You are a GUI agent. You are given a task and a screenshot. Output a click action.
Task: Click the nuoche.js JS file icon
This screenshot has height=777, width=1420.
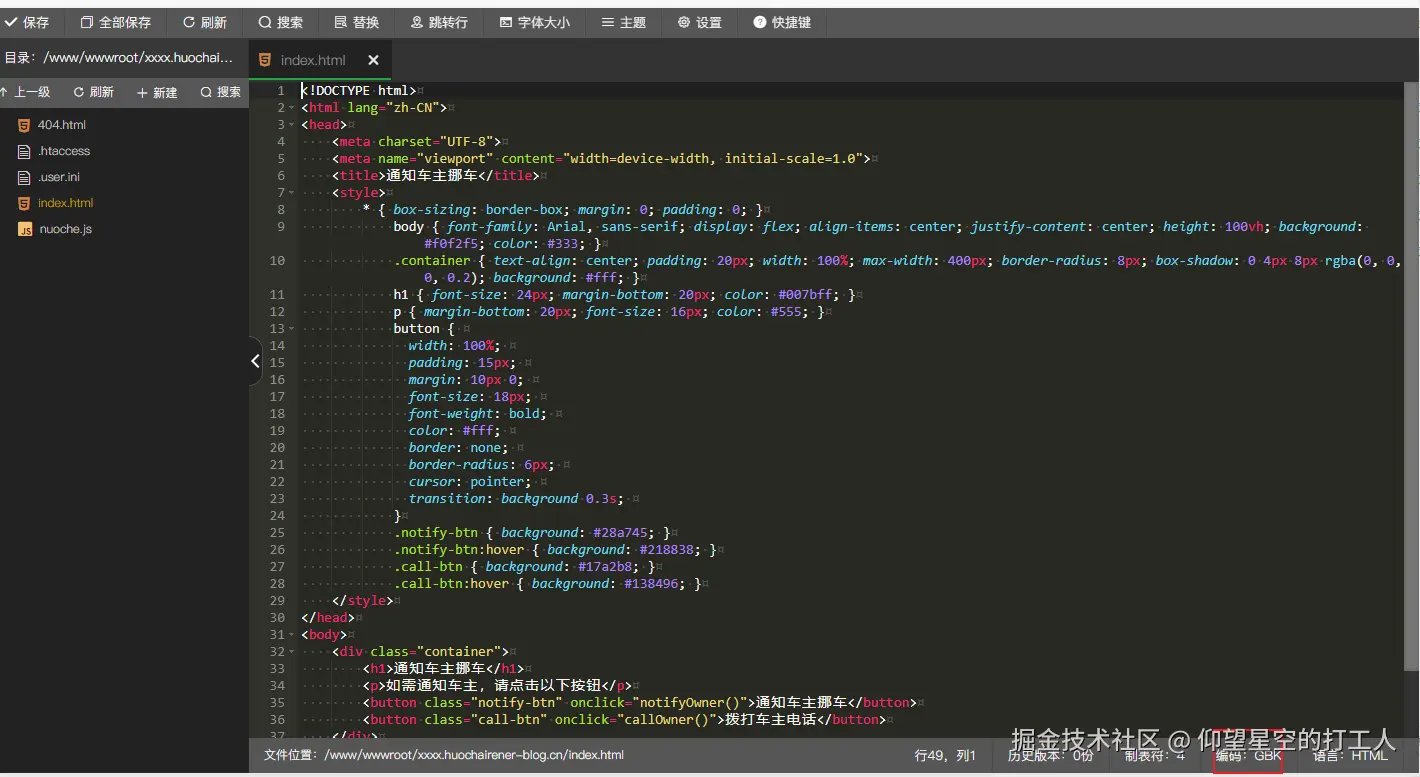pos(24,229)
